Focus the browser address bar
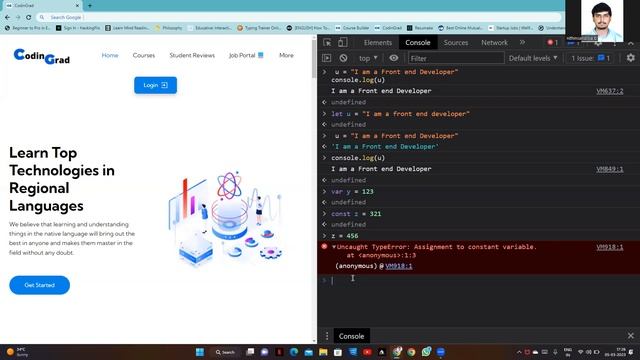Image resolution: width=640 pixels, height=360 pixels. [x=300, y=17]
